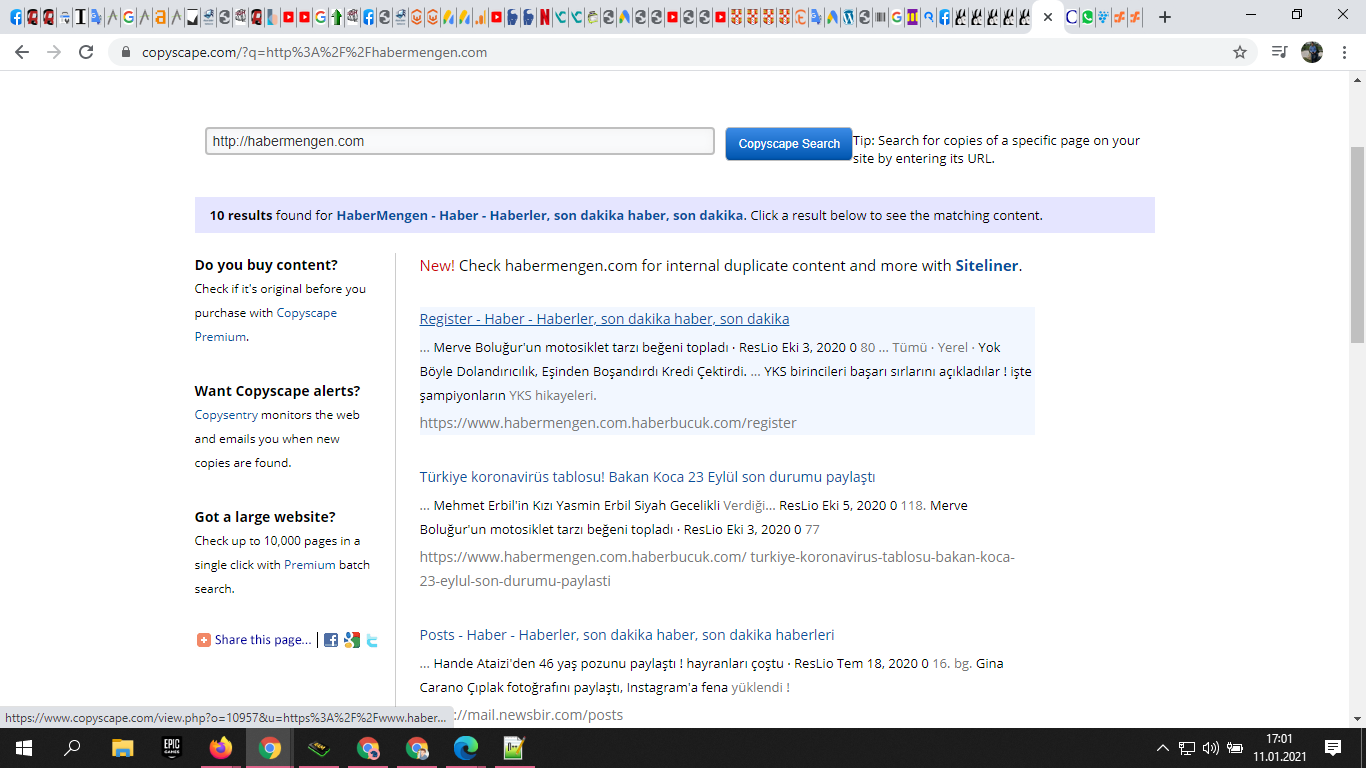Show hidden system tray icons

pyautogui.click(x=1162, y=748)
